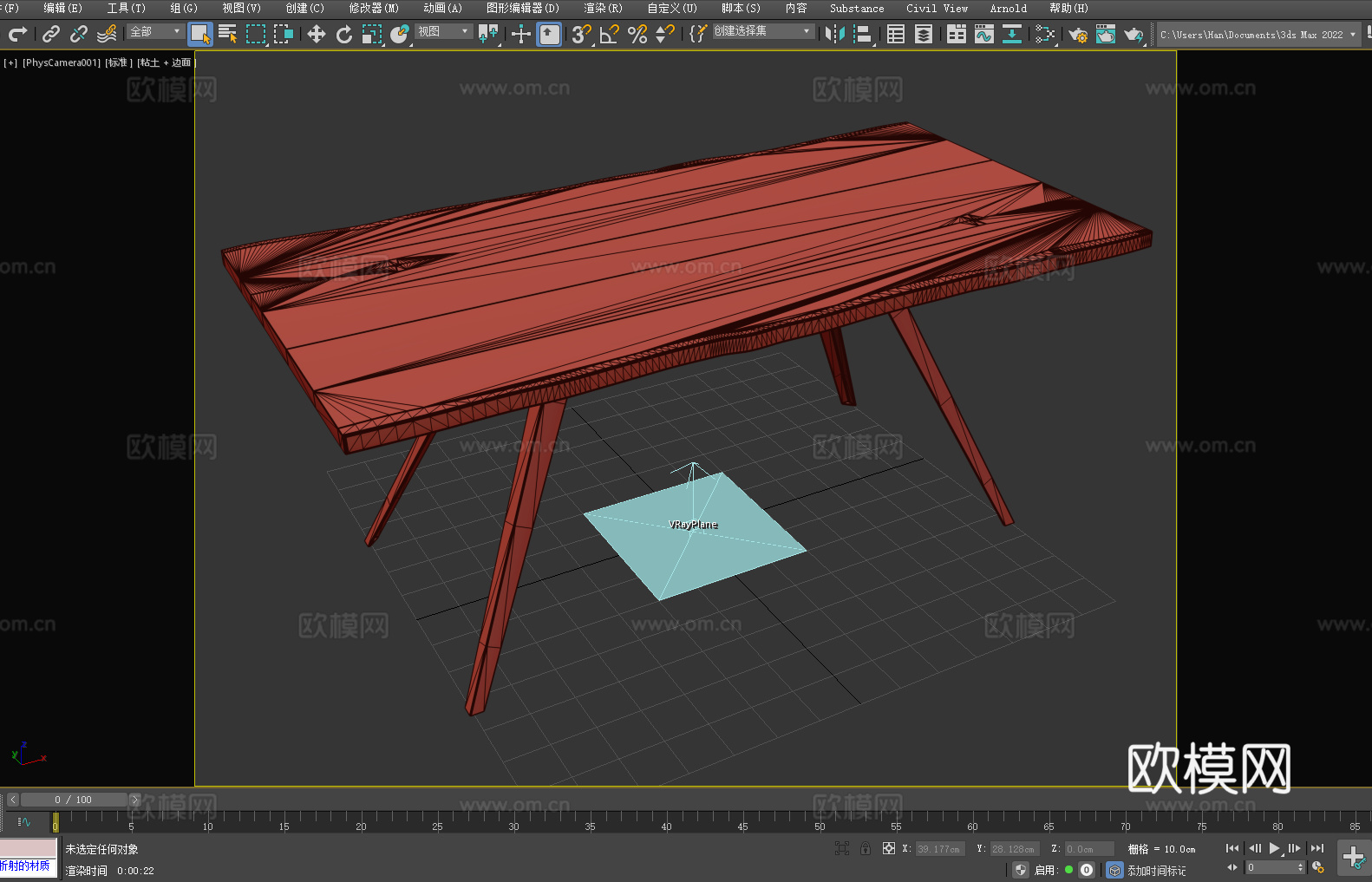Click the X coordinate field

940,849
